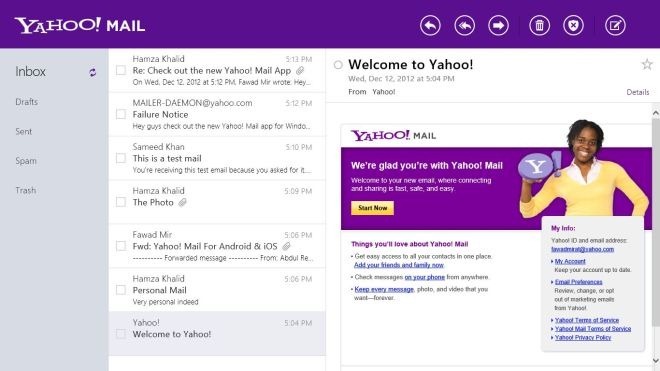Tick the Personal Mail checkbox

pos(121,290)
